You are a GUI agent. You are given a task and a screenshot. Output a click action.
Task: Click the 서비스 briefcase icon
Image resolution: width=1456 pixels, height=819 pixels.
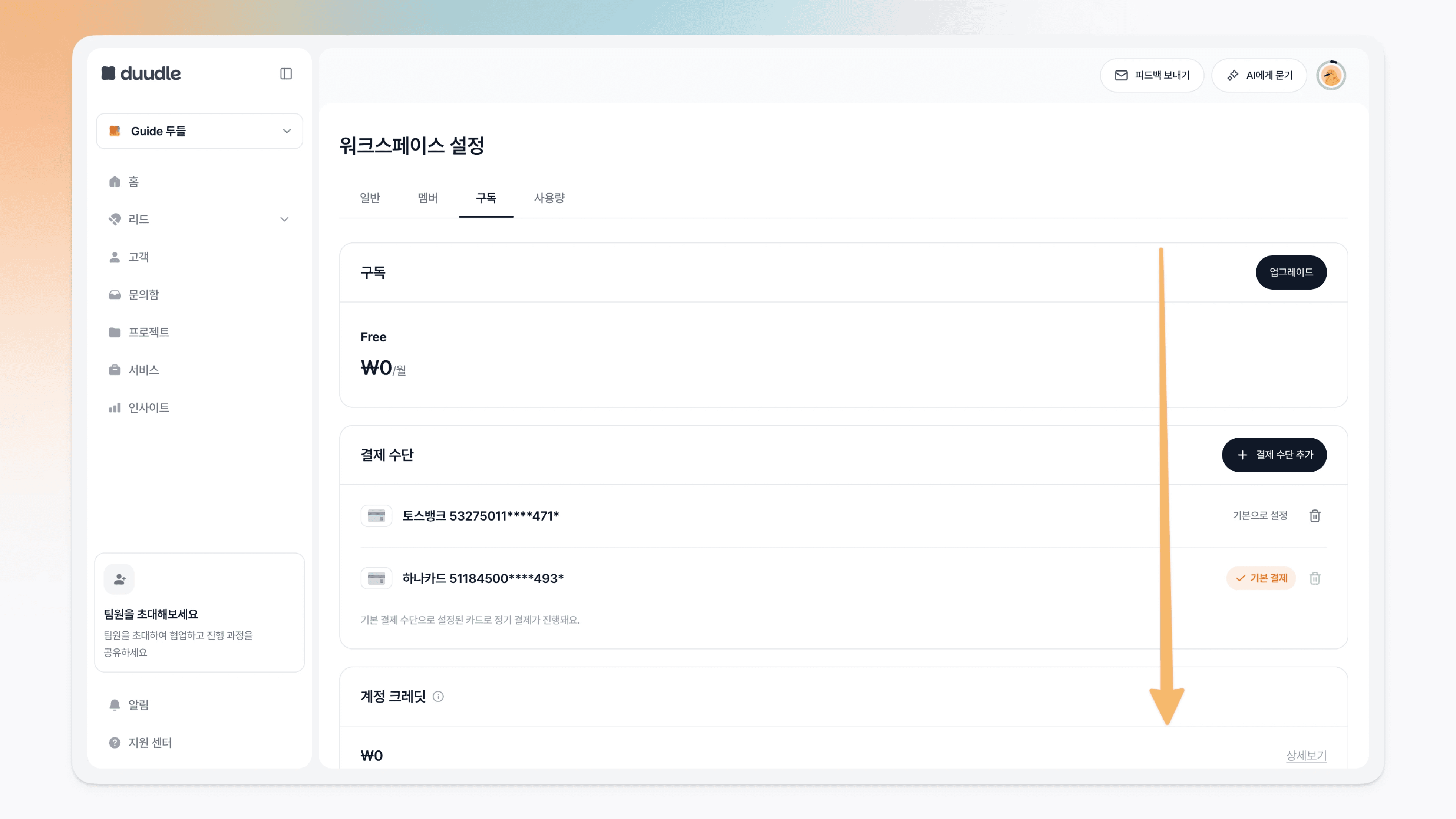(115, 370)
